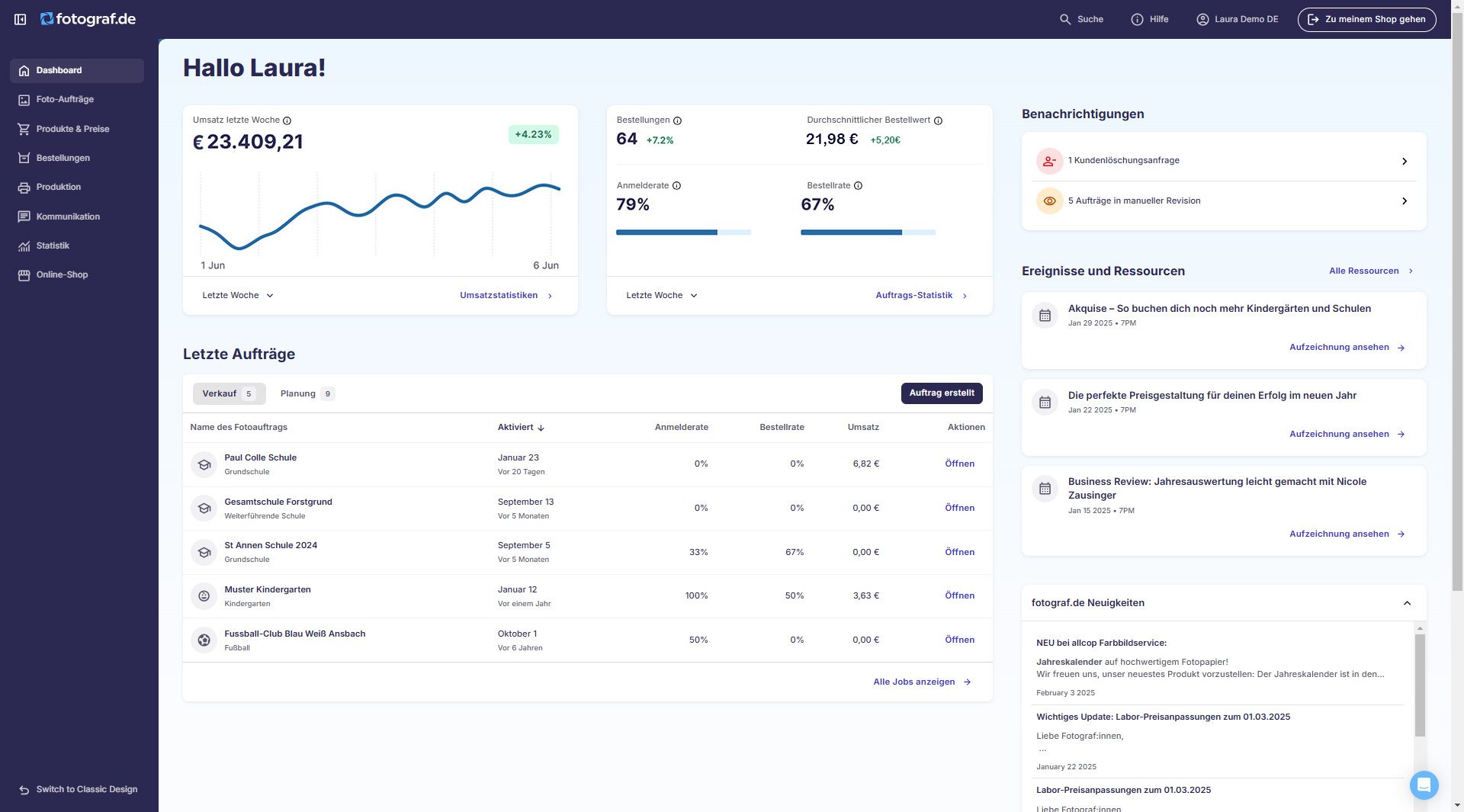Switch to the Planung tab
Screen dimensions: 1464x812
307,393
